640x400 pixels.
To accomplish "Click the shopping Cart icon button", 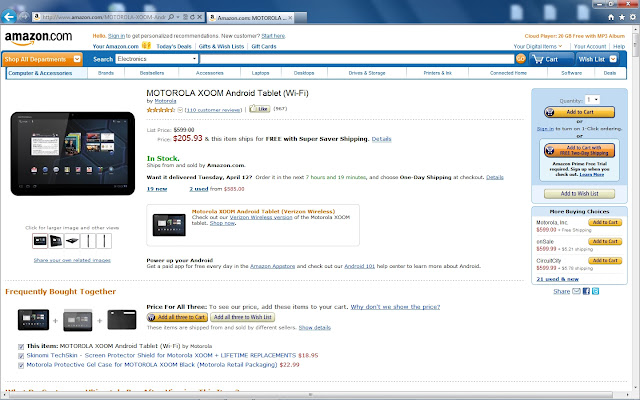I will 551,59.
